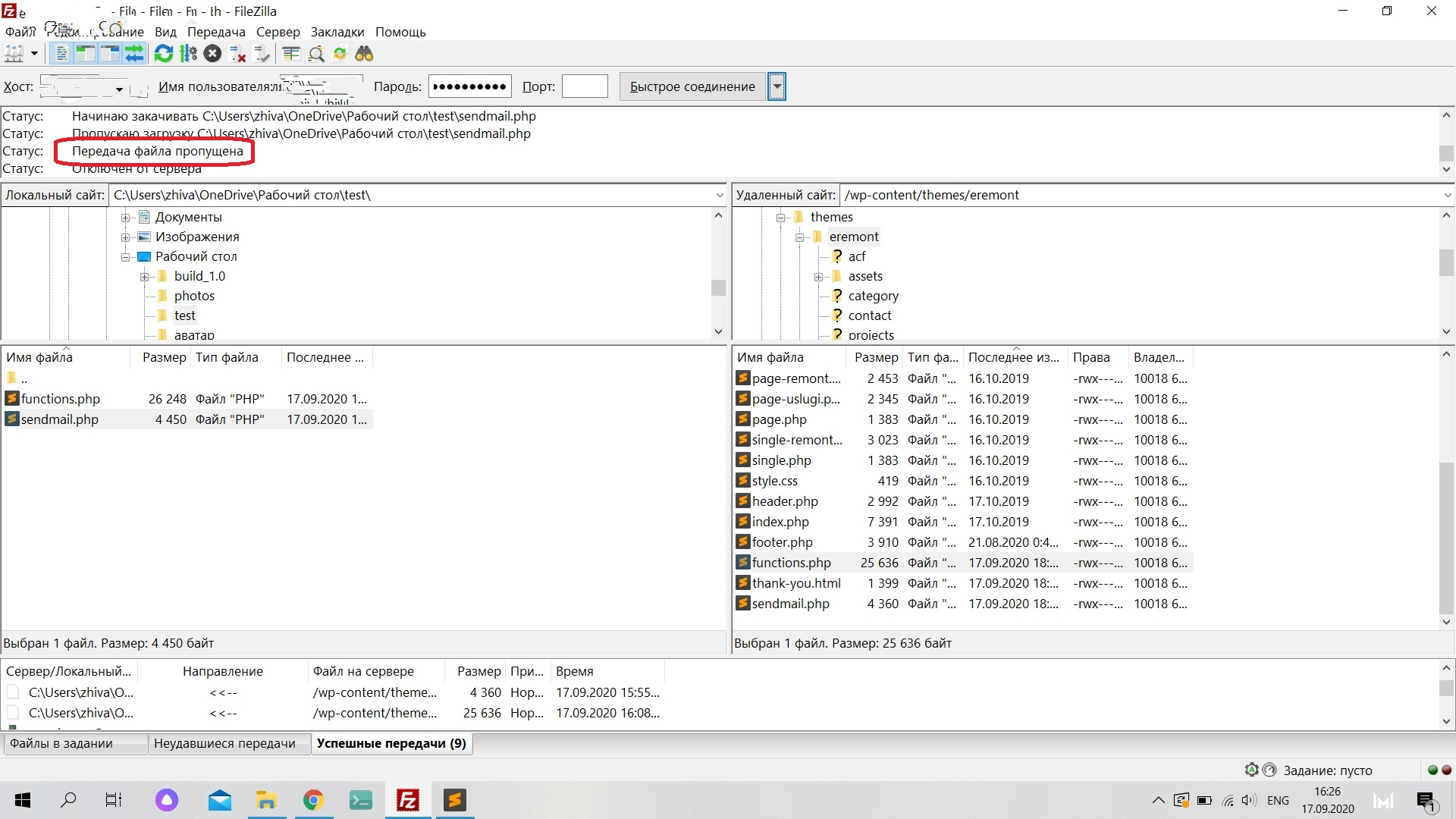The height and width of the screenshot is (819, 1456).
Task: Collapse the Рабочий стол tree node
Action: pyautogui.click(x=126, y=257)
